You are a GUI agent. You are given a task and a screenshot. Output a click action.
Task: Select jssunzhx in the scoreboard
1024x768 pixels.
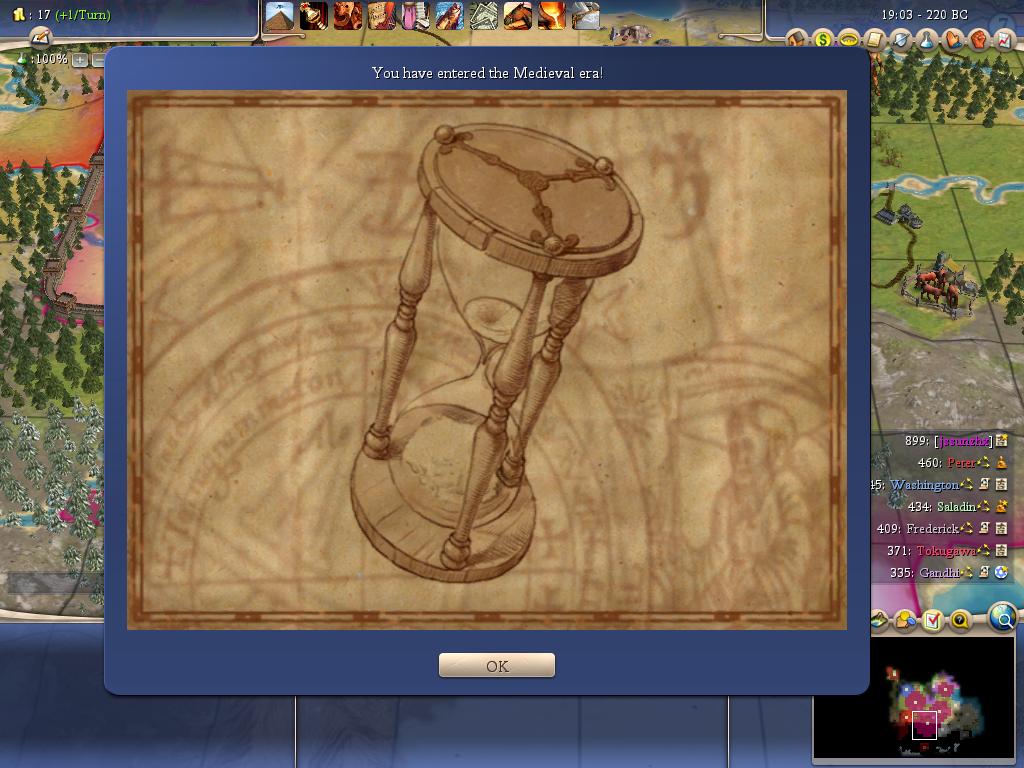[x=964, y=441]
